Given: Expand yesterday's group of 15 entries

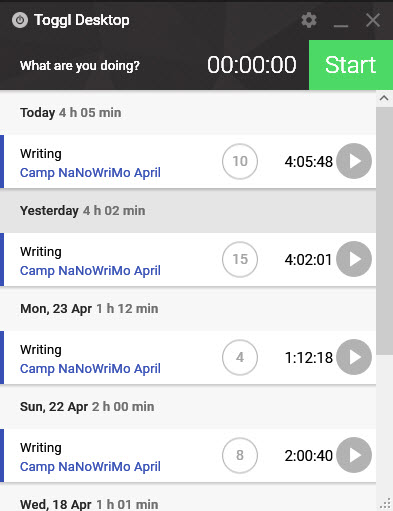Looking at the screenshot, I should (x=240, y=259).
